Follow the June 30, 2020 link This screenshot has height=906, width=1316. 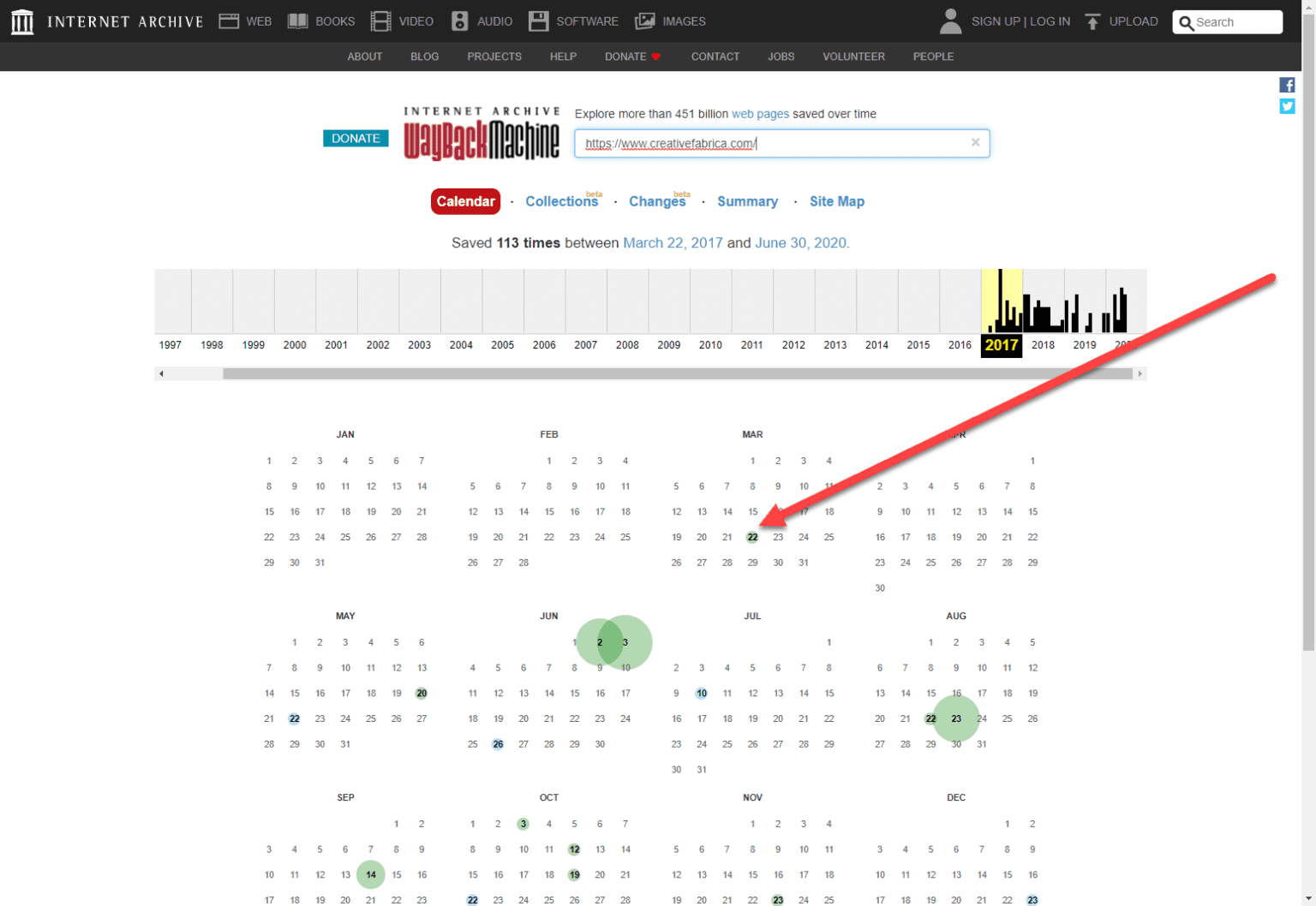802,243
